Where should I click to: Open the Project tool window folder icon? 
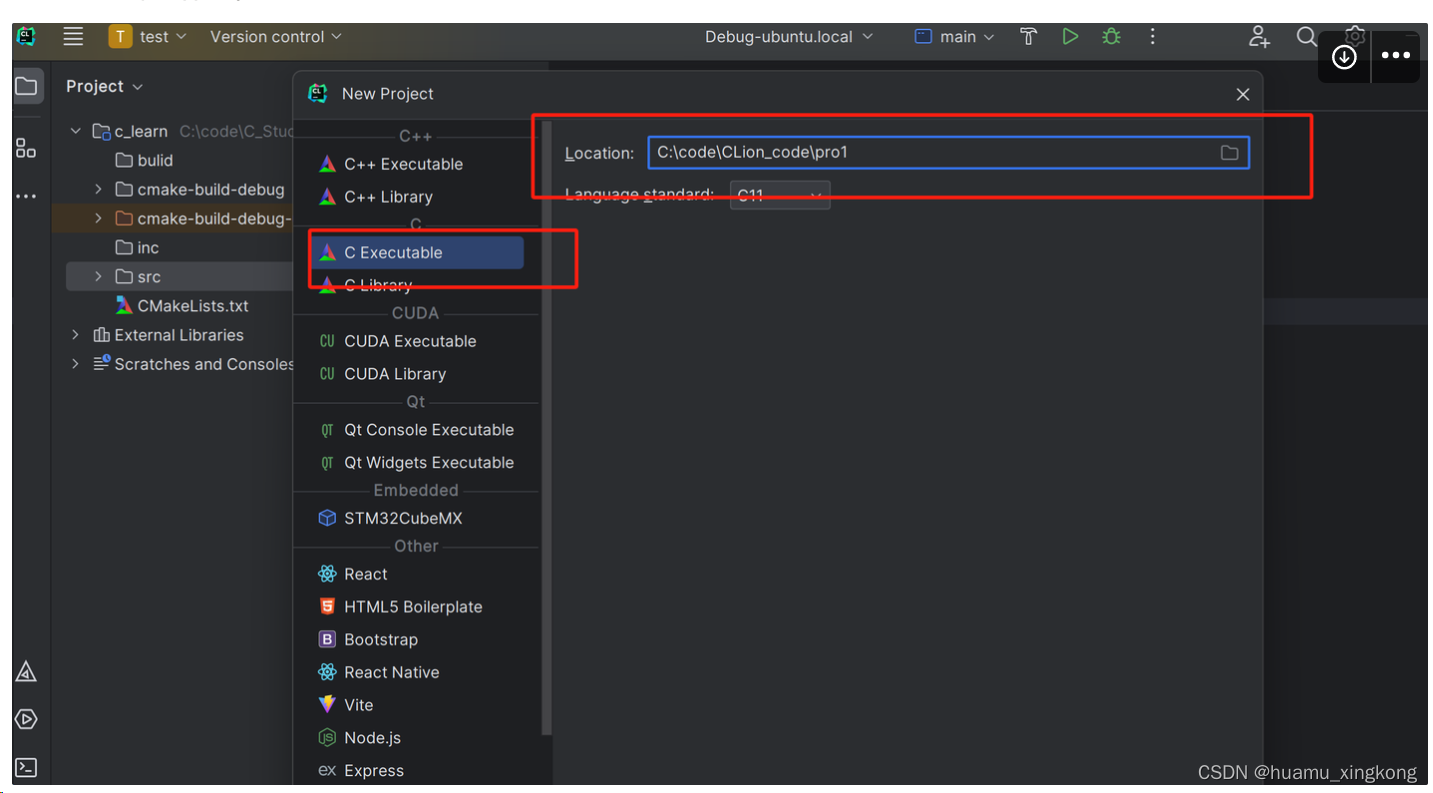tap(27, 86)
